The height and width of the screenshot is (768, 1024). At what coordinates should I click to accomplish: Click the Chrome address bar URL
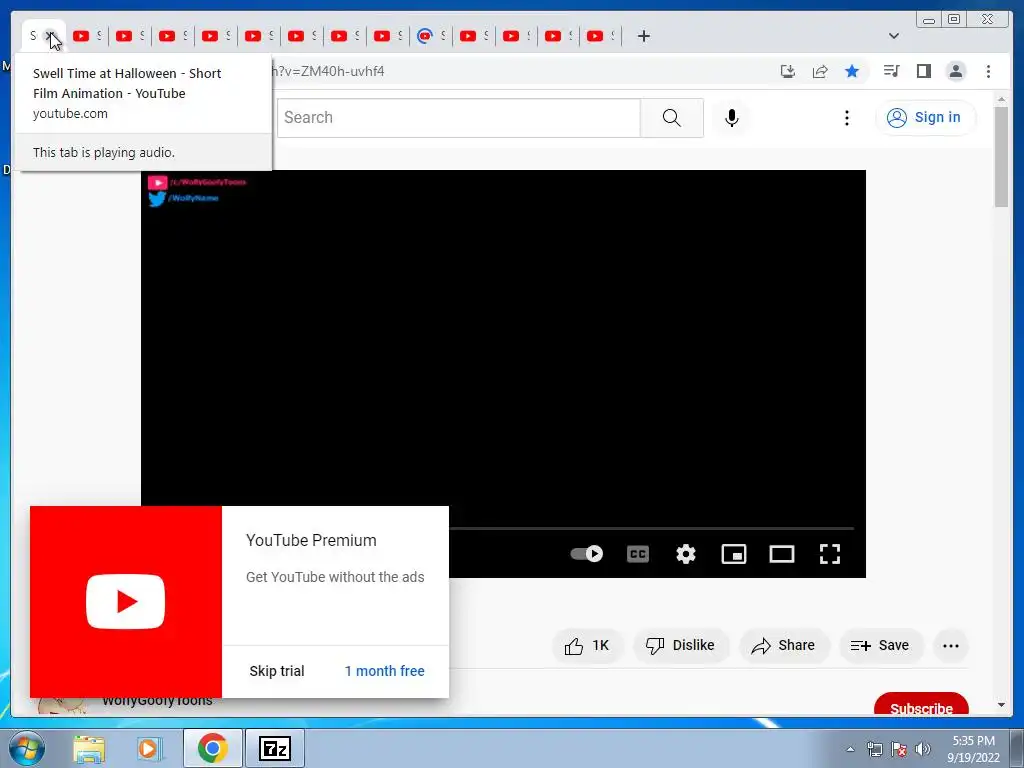[328, 71]
